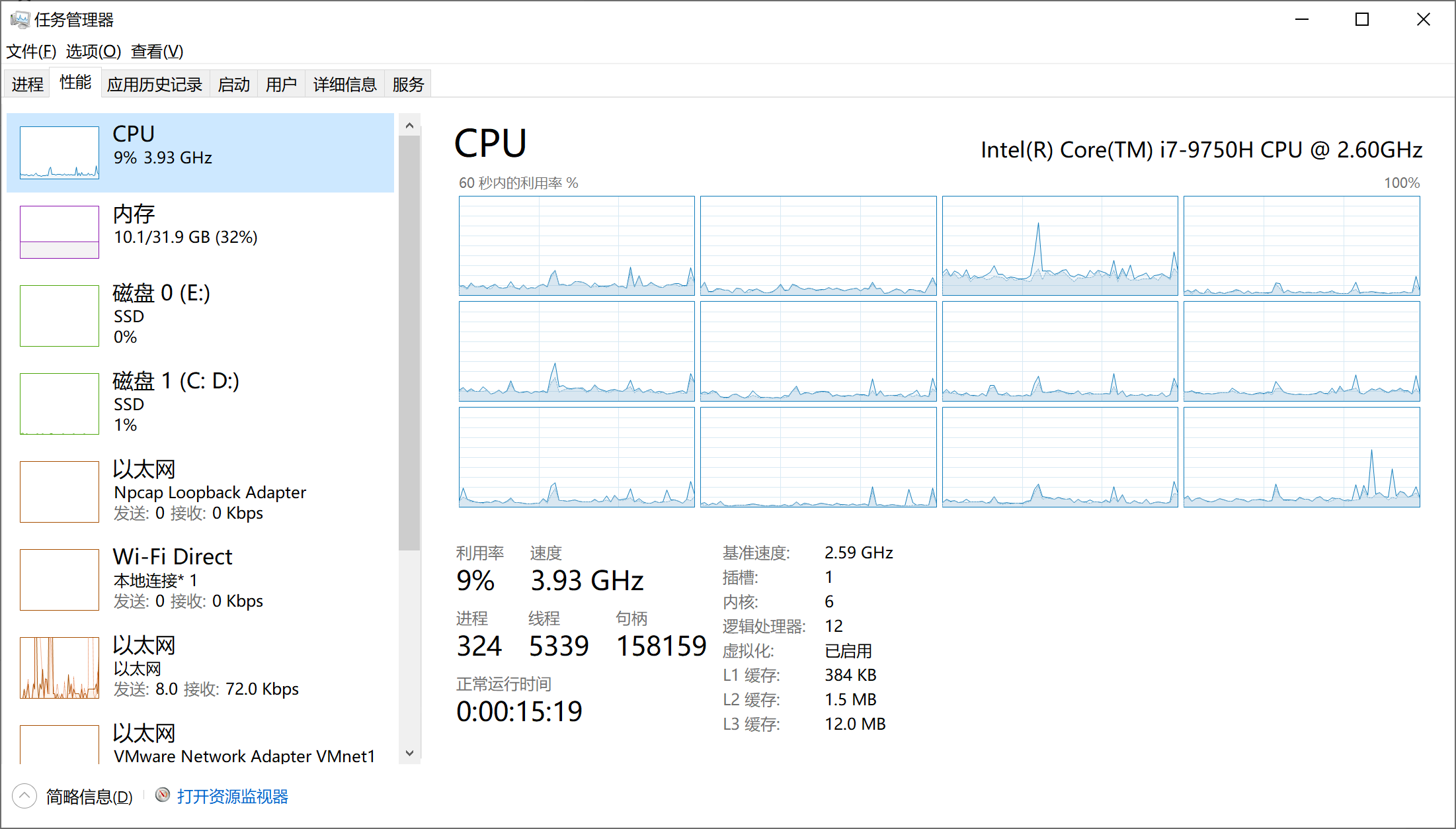Image resolution: width=1456 pixels, height=829 pixels.
Task: Open 打开资源监视器 link
Action: [232, 797]
